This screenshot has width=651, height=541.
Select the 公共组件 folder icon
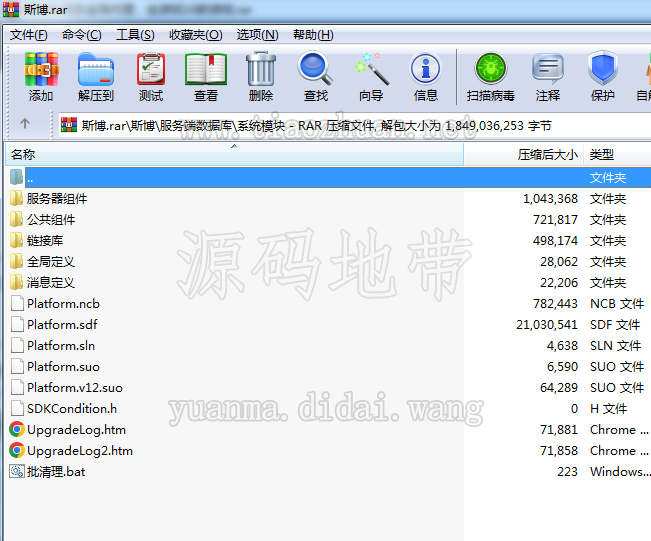coord(16,219)
